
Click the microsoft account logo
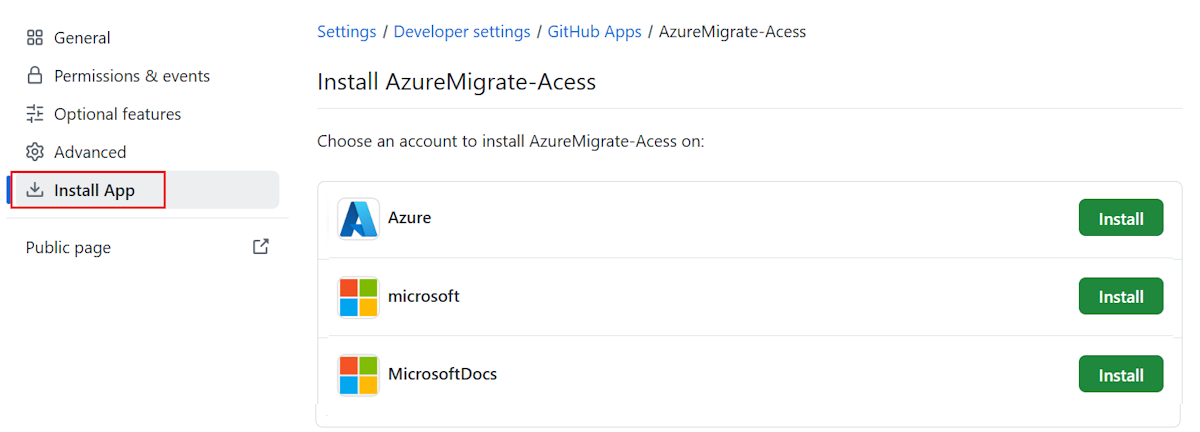pos(358,297)
